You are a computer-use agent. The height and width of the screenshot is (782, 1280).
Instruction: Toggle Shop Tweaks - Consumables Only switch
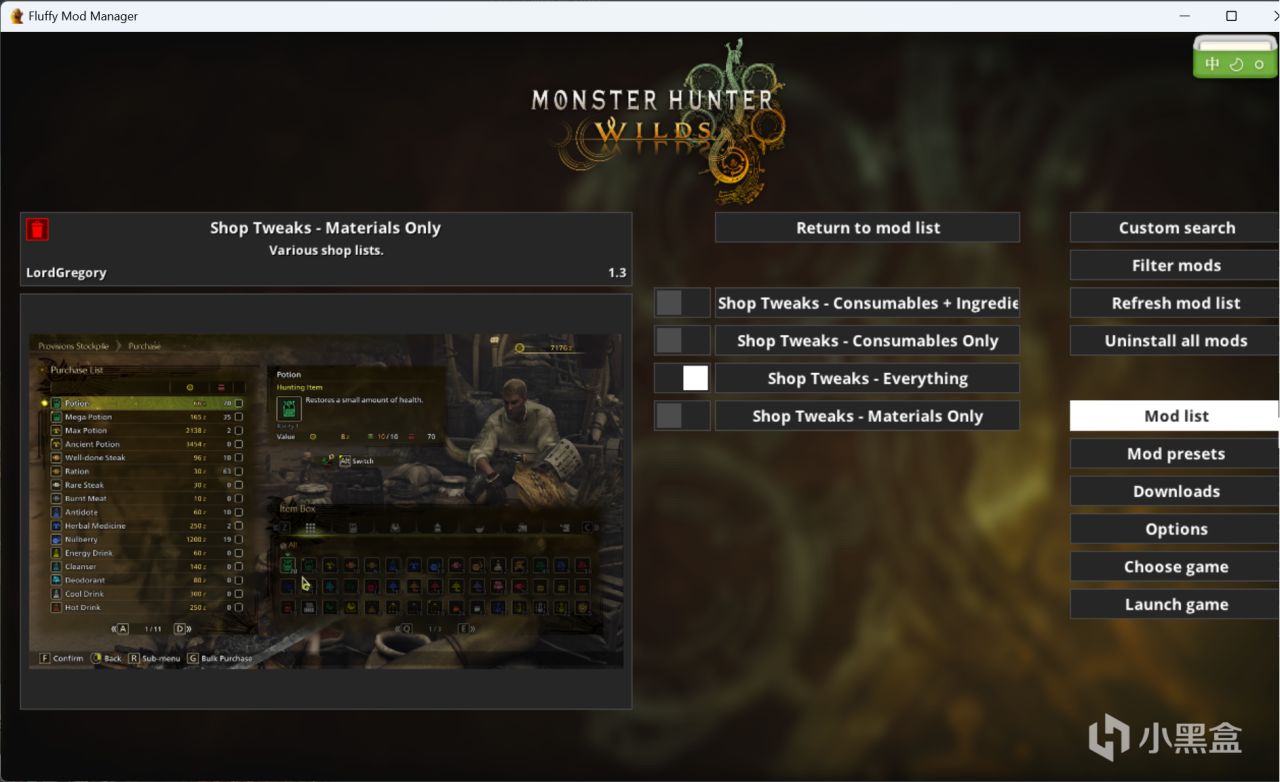(x=683, y=341)
